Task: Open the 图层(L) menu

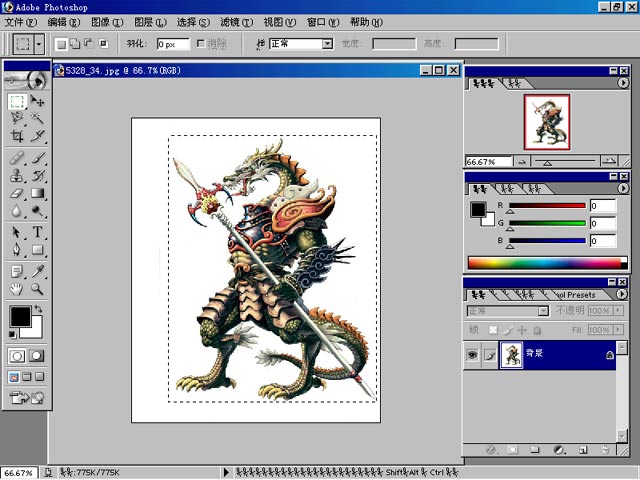Action: [150, 22]
